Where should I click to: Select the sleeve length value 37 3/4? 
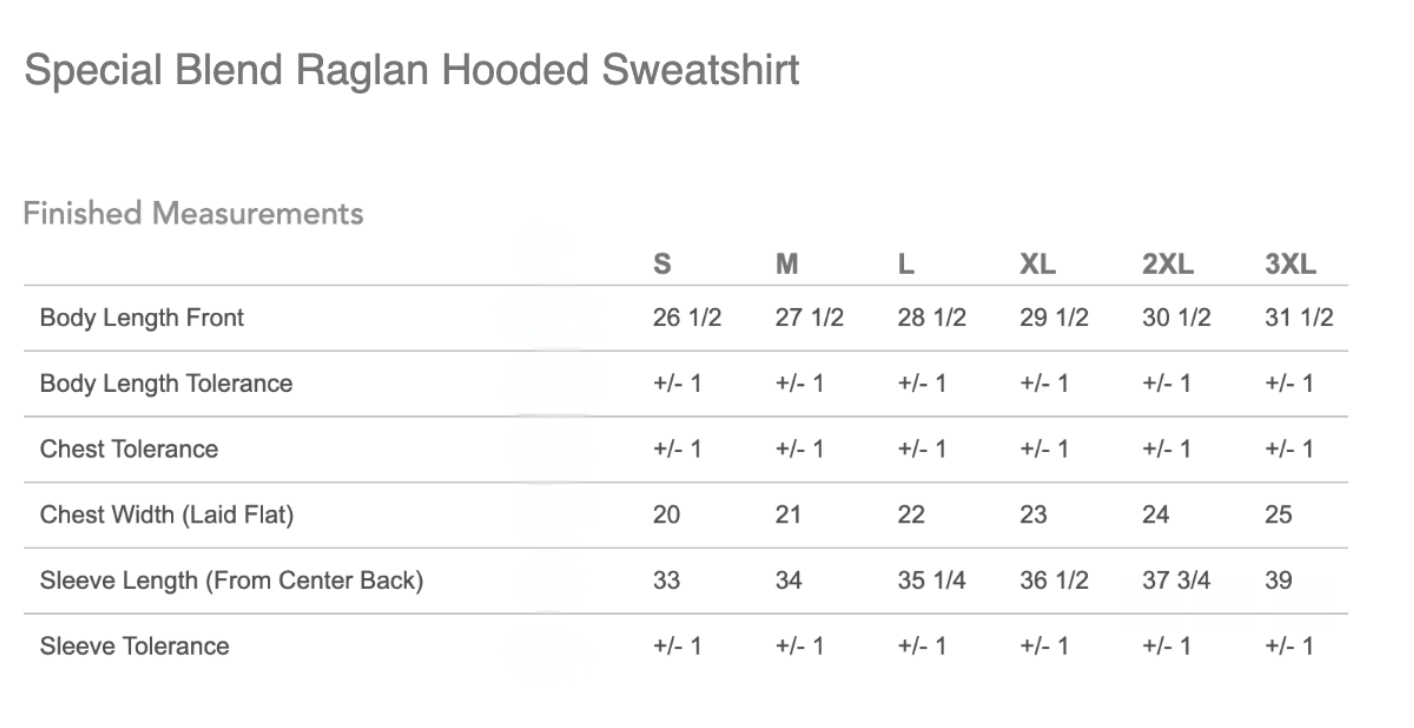click(1176, 580)
